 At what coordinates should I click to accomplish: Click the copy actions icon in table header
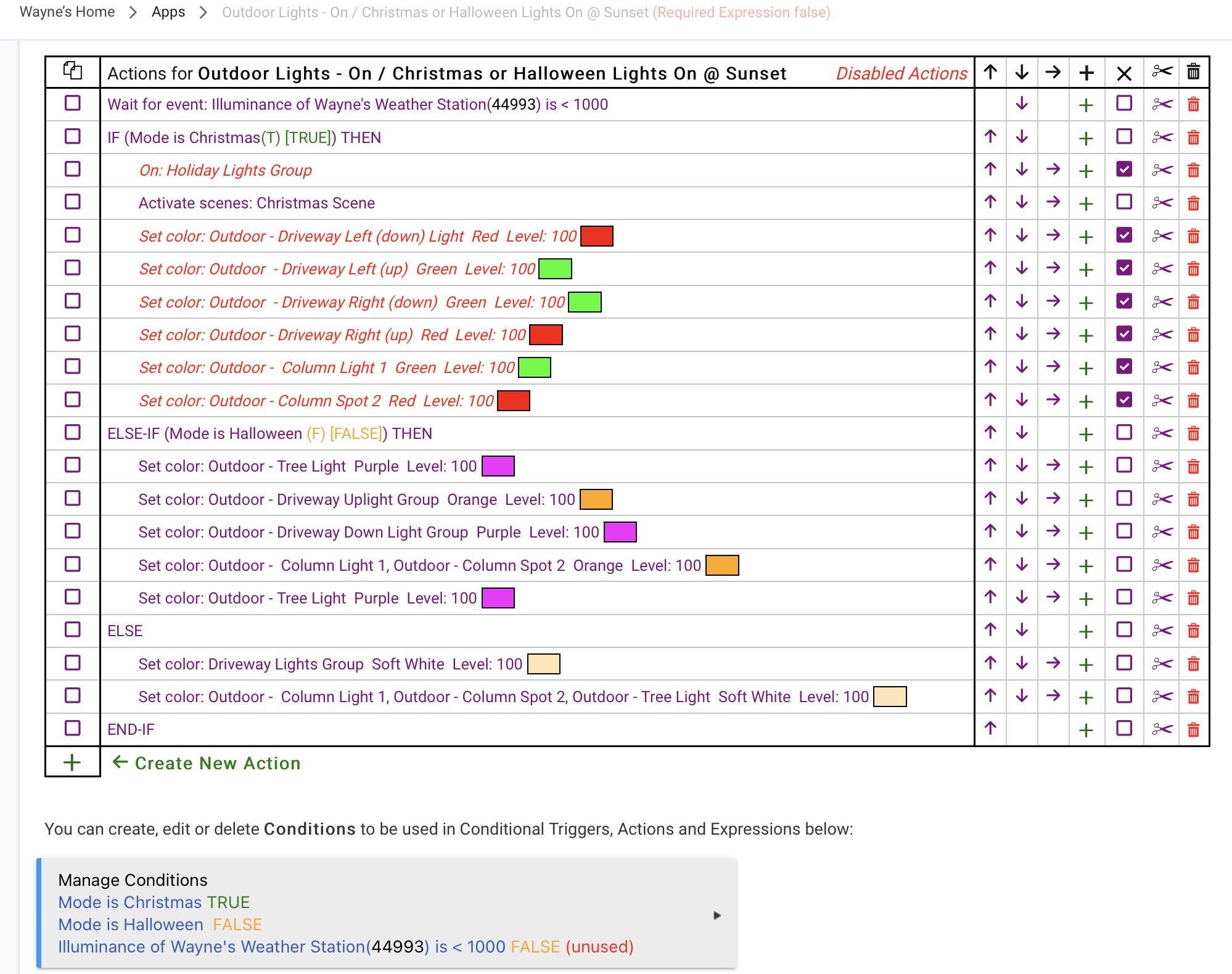click(x=73, y=71)
